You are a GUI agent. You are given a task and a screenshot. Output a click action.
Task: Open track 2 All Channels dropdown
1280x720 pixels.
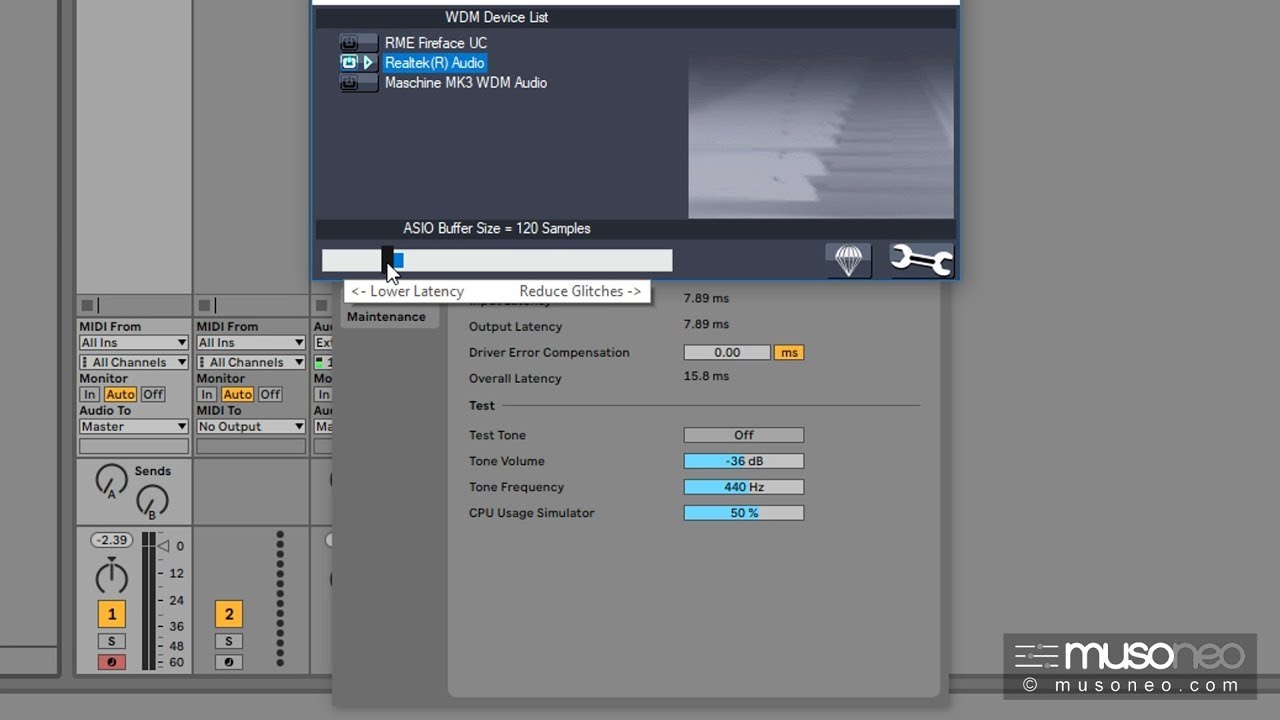[x=251, y=362]
